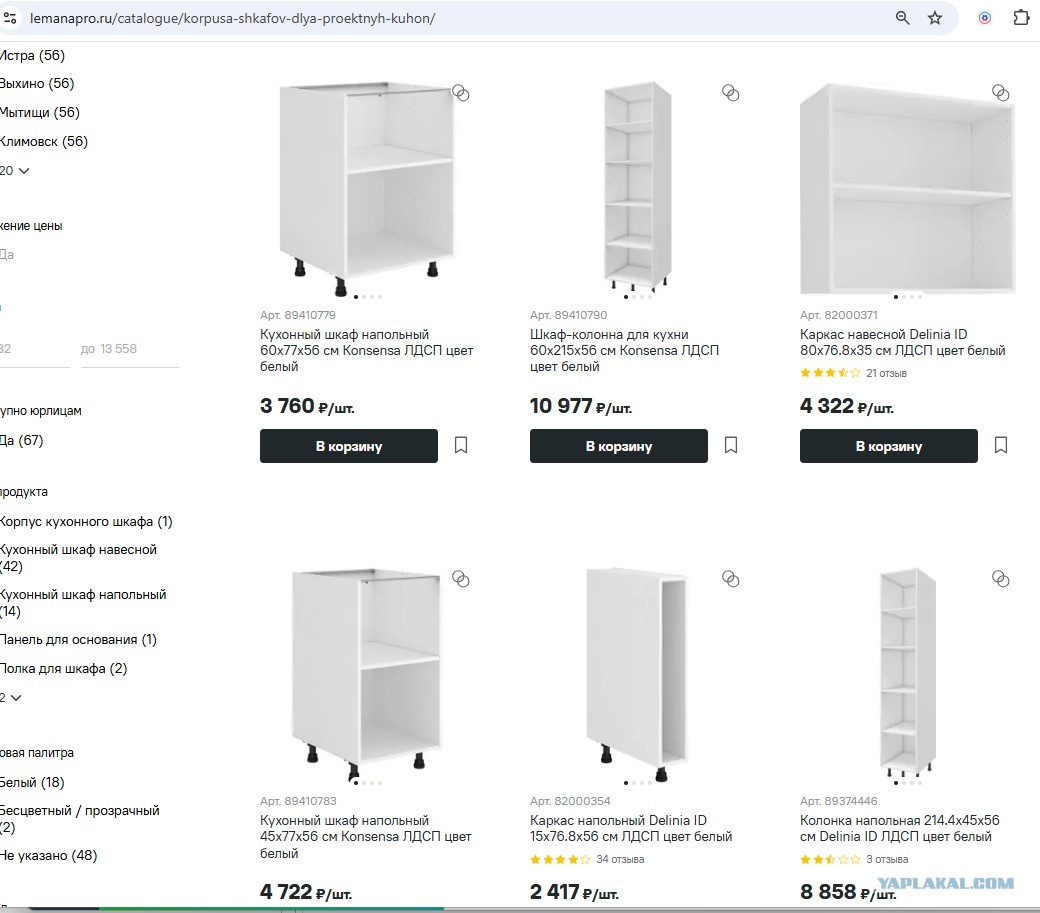
Task: Add Каркас навесной Delinia to comparison
Action: (x=1000, y=93)
